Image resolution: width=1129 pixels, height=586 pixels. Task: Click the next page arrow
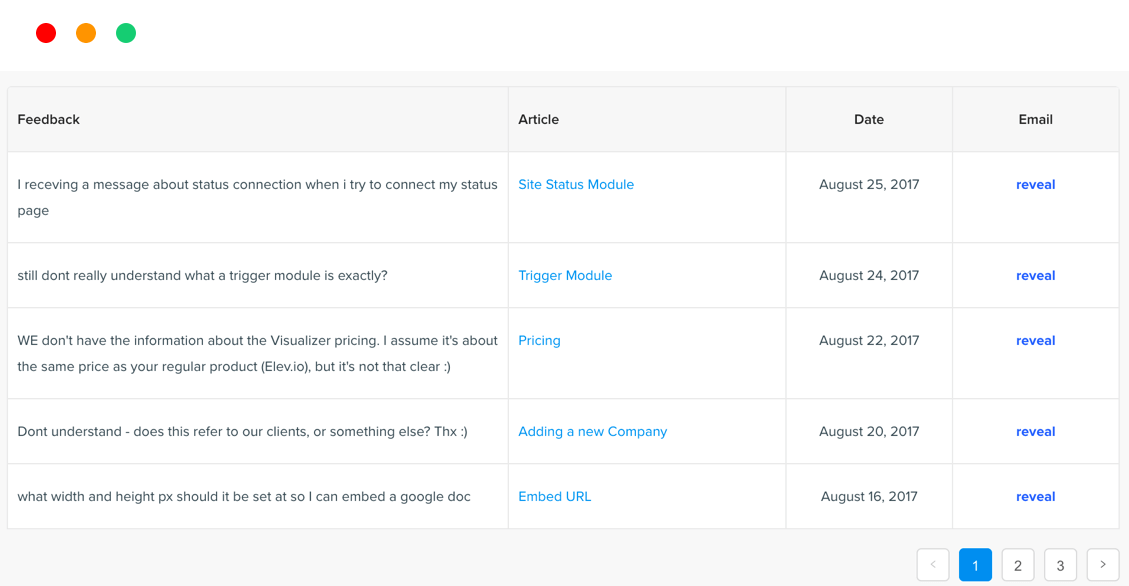1103,565
